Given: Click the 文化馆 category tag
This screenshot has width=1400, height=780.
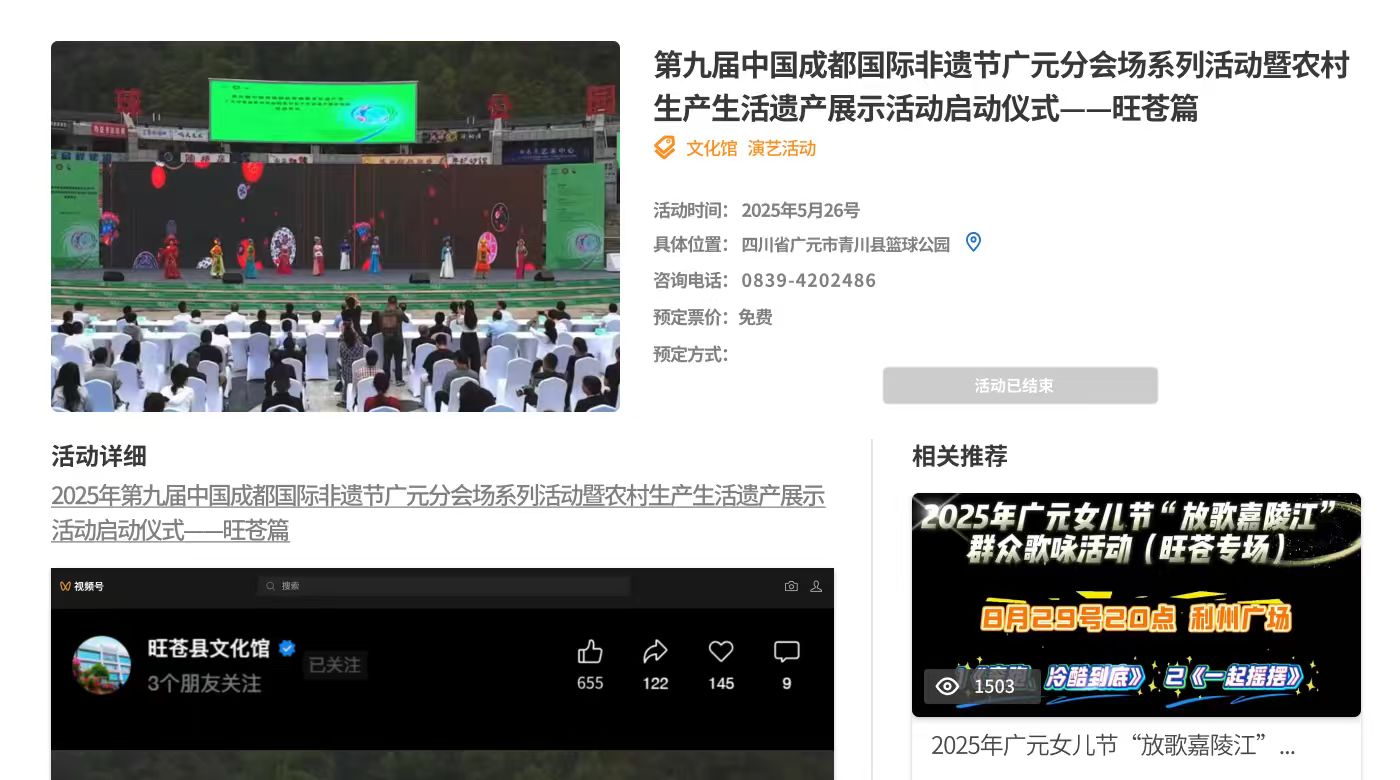Looking at the screenshot, I should (711, 148).
